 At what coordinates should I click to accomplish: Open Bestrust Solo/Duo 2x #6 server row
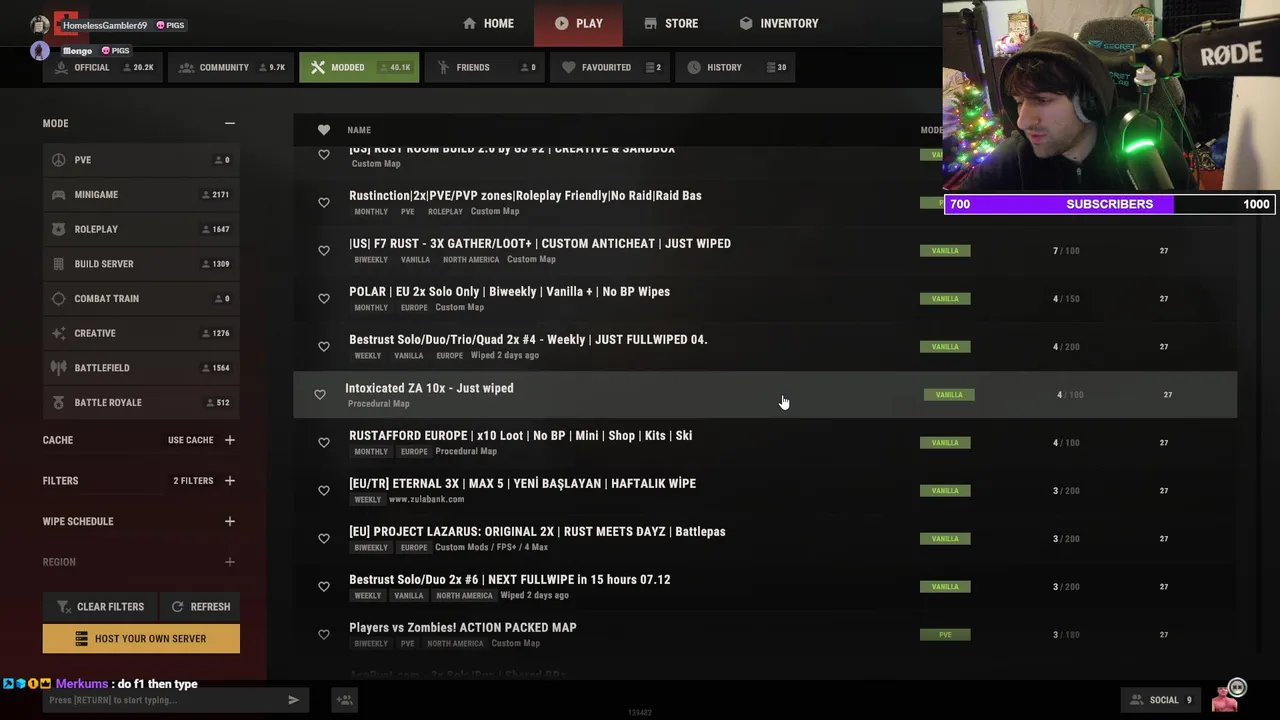click(x=765, y=586)
